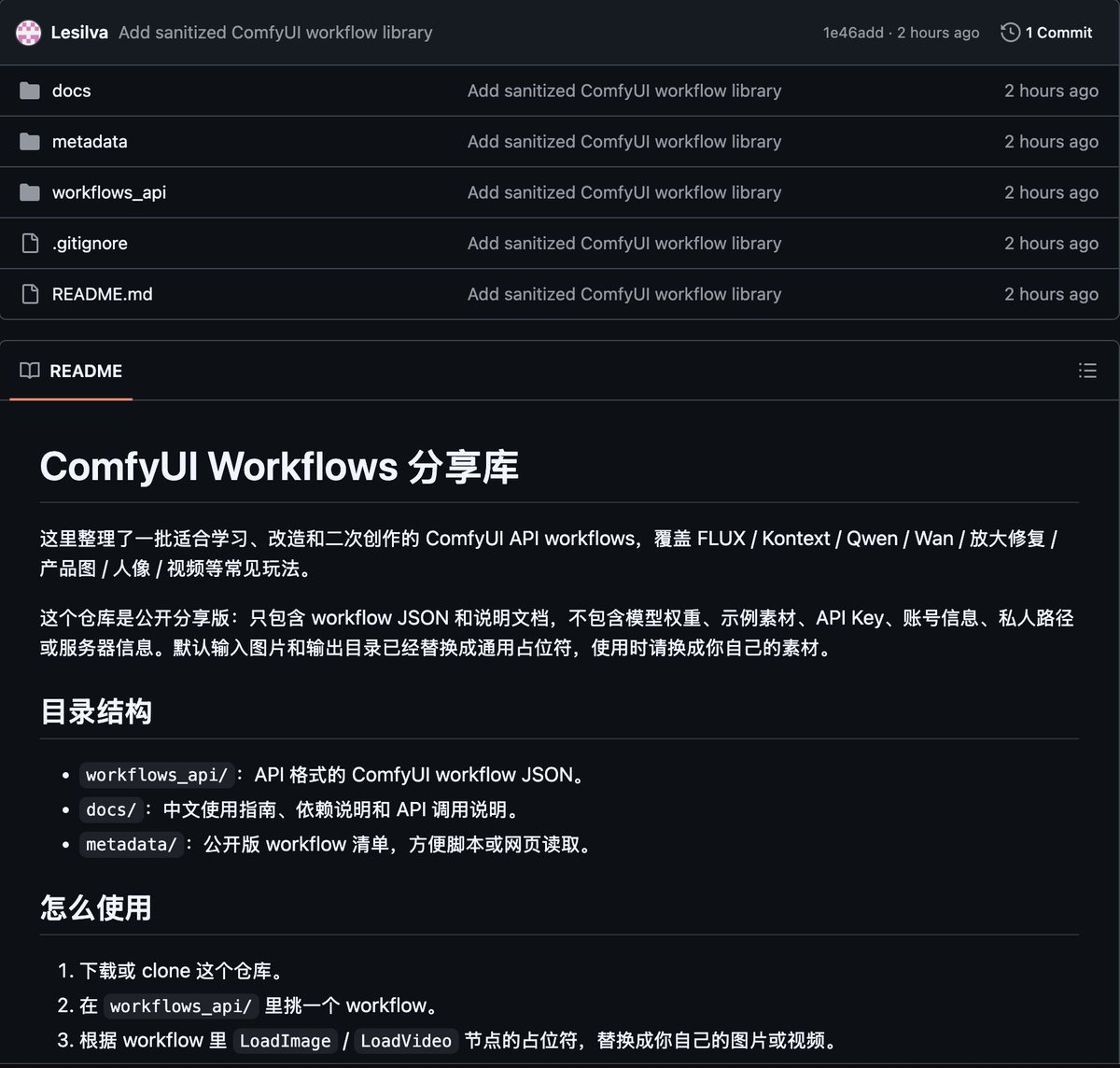The height and width of the screenshot is (1068, 1120).
Task: Click the workflows_api folder icon
Action: point(30,192)
